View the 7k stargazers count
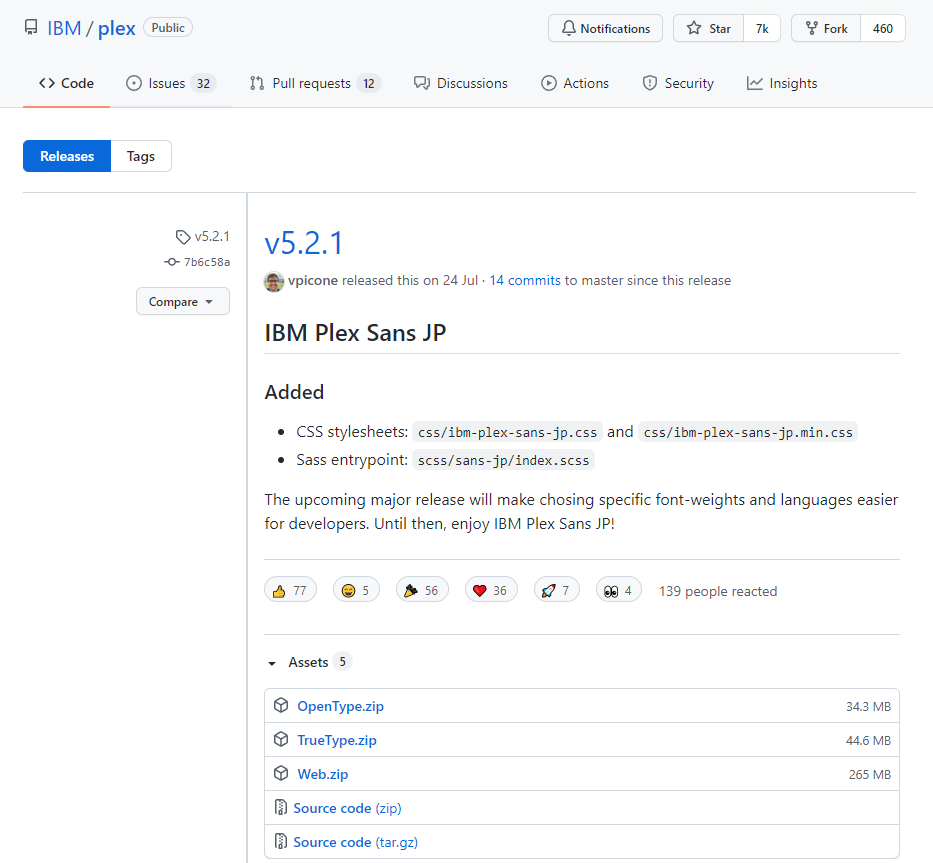 pyautogui.click(x=762, y=29)
